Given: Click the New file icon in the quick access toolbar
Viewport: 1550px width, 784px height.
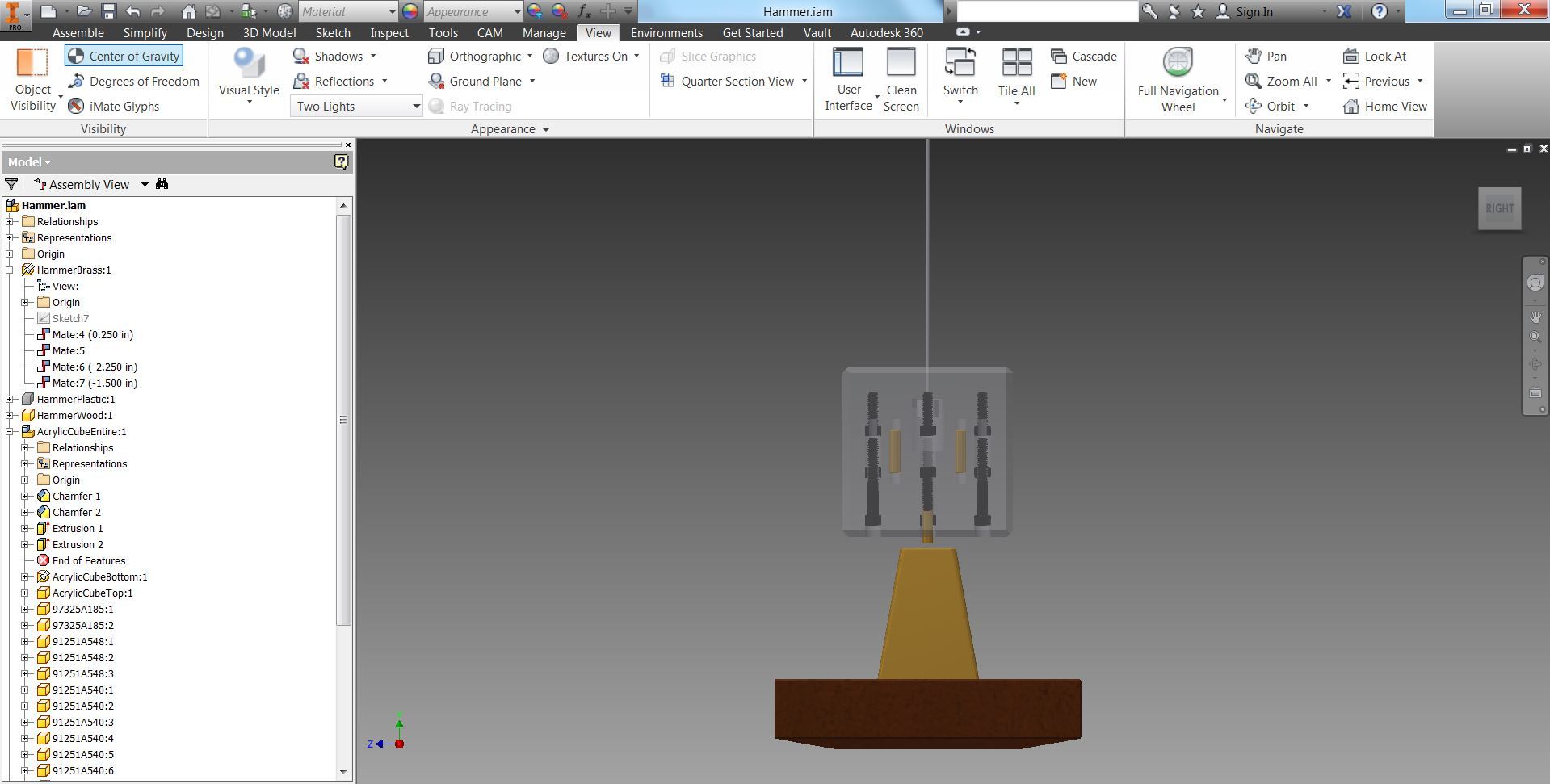Looking at the screenshot, I should [48, 11].
